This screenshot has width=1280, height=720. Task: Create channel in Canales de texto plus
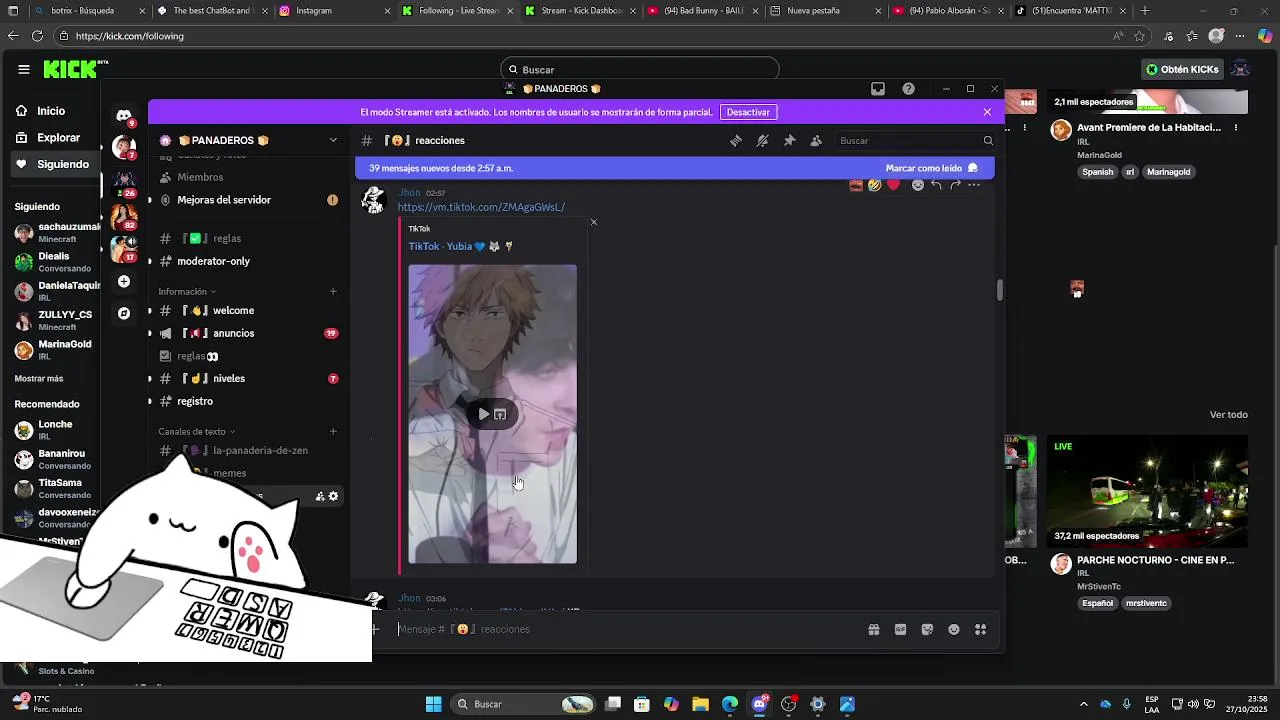pos(333,432)
